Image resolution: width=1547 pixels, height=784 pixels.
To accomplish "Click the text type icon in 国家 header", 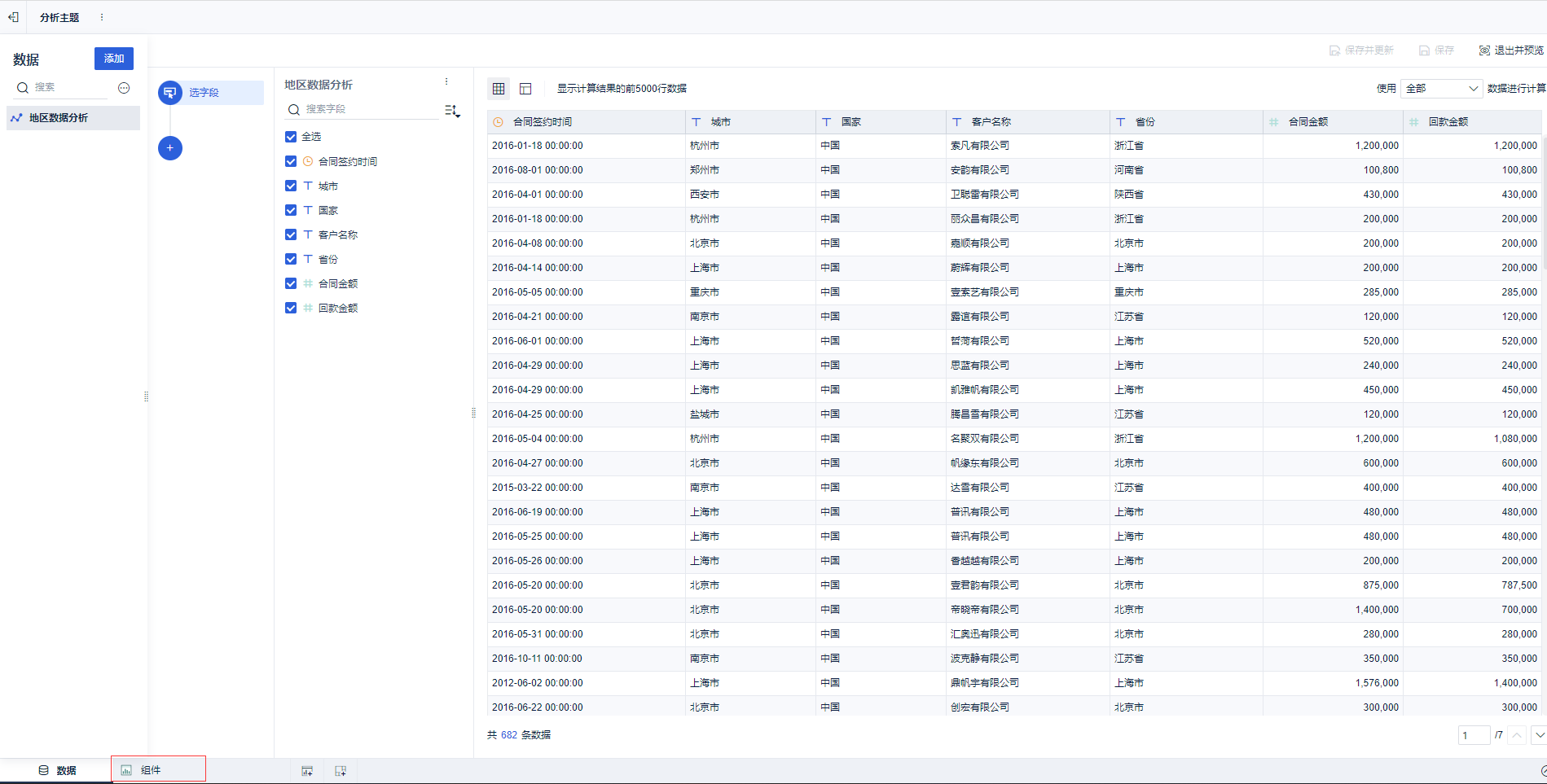I will (827, 122).
